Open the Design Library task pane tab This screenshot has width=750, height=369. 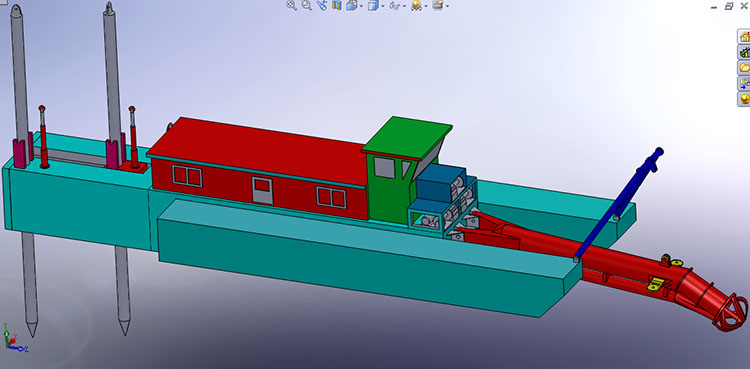pos(744,52)
